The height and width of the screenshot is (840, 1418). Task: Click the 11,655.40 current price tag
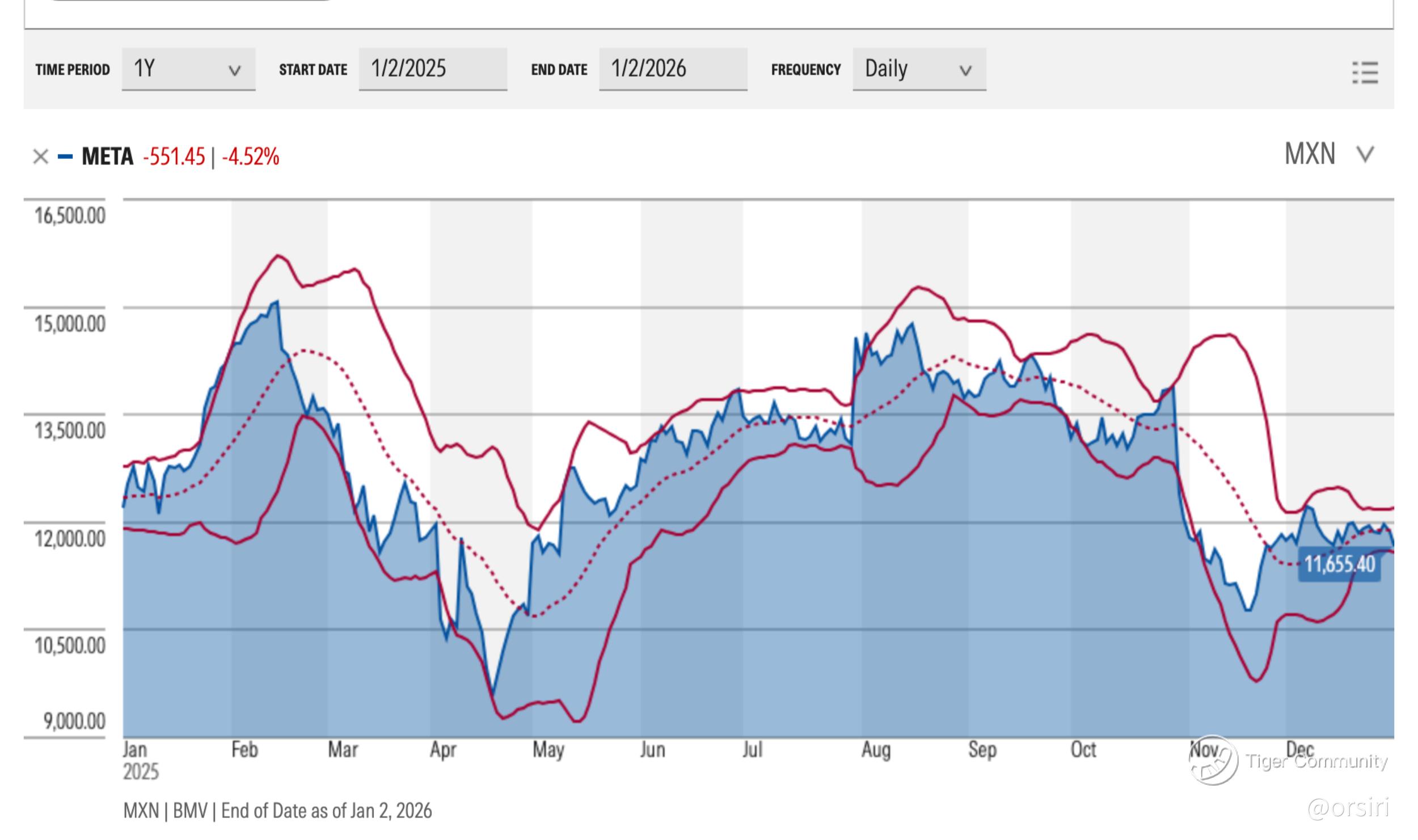(1339, 564)
